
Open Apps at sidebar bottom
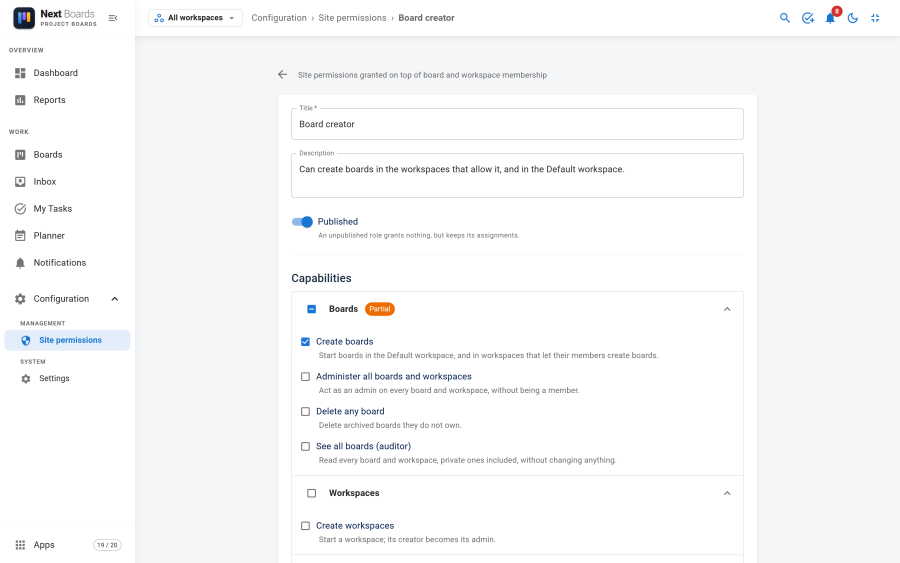point(44,545)
